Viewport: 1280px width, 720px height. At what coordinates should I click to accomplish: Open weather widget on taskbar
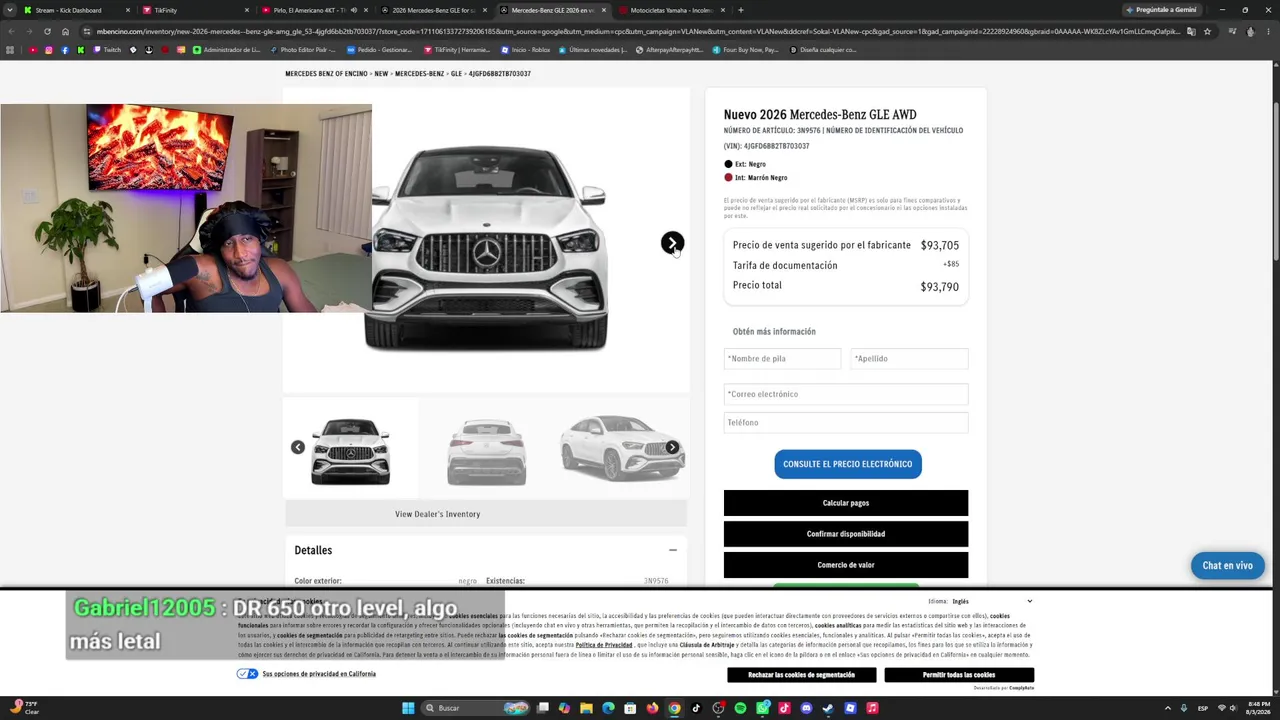(x=24, y=708)
